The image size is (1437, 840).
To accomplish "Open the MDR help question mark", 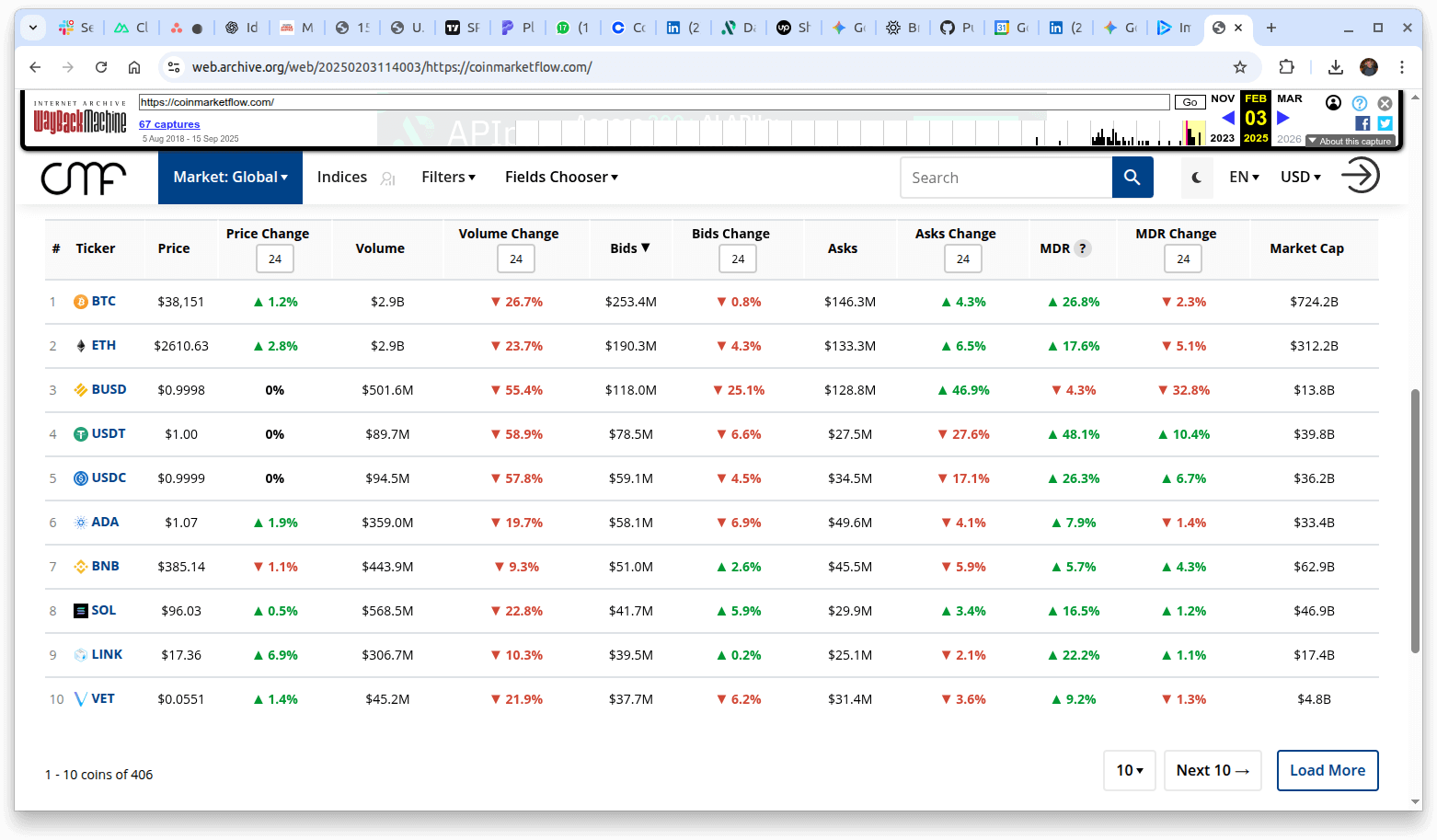I will (x=1083, y=248).
